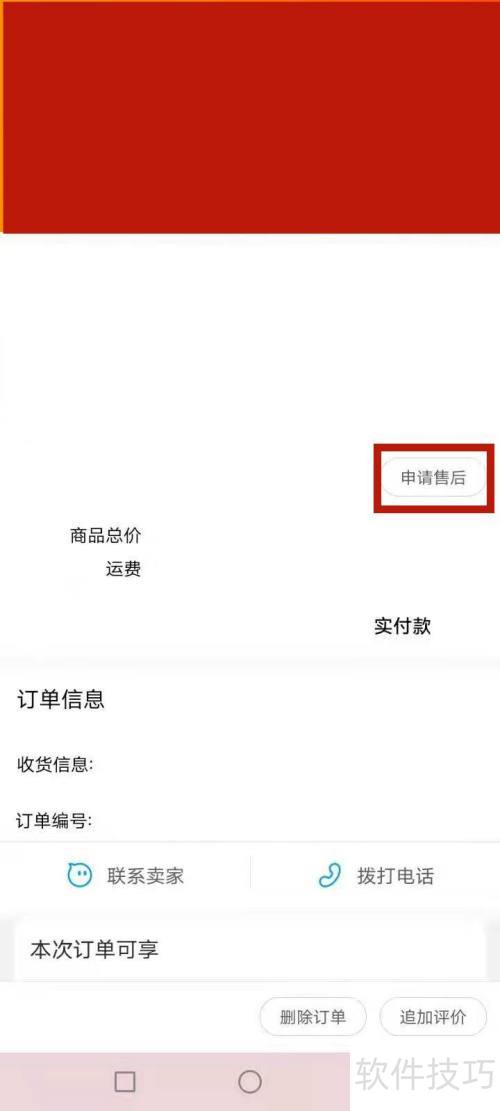
Task: Select the 订单编号 row
Action: 250,821
